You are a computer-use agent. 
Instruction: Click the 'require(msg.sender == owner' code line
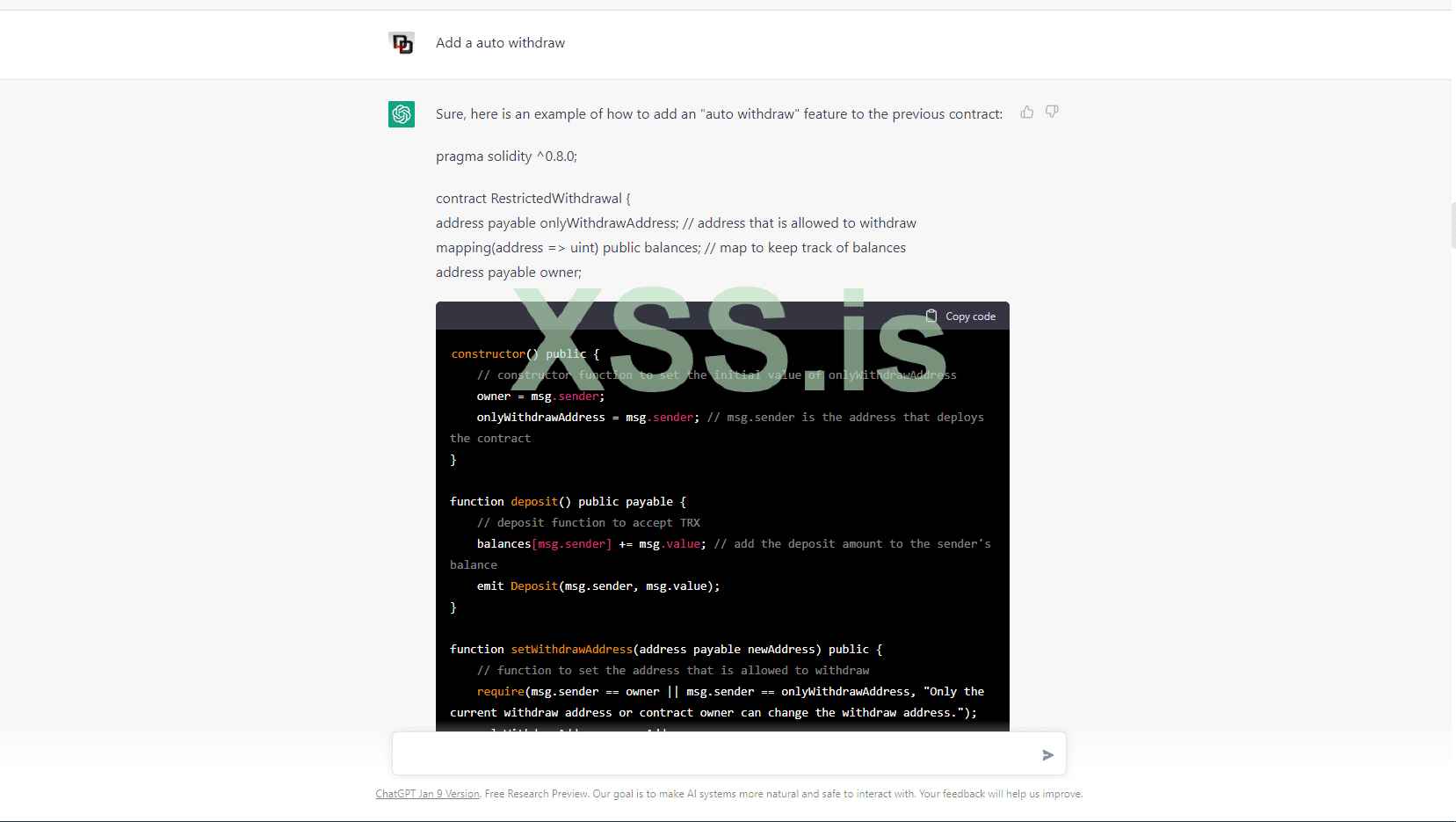pos(717,702)
